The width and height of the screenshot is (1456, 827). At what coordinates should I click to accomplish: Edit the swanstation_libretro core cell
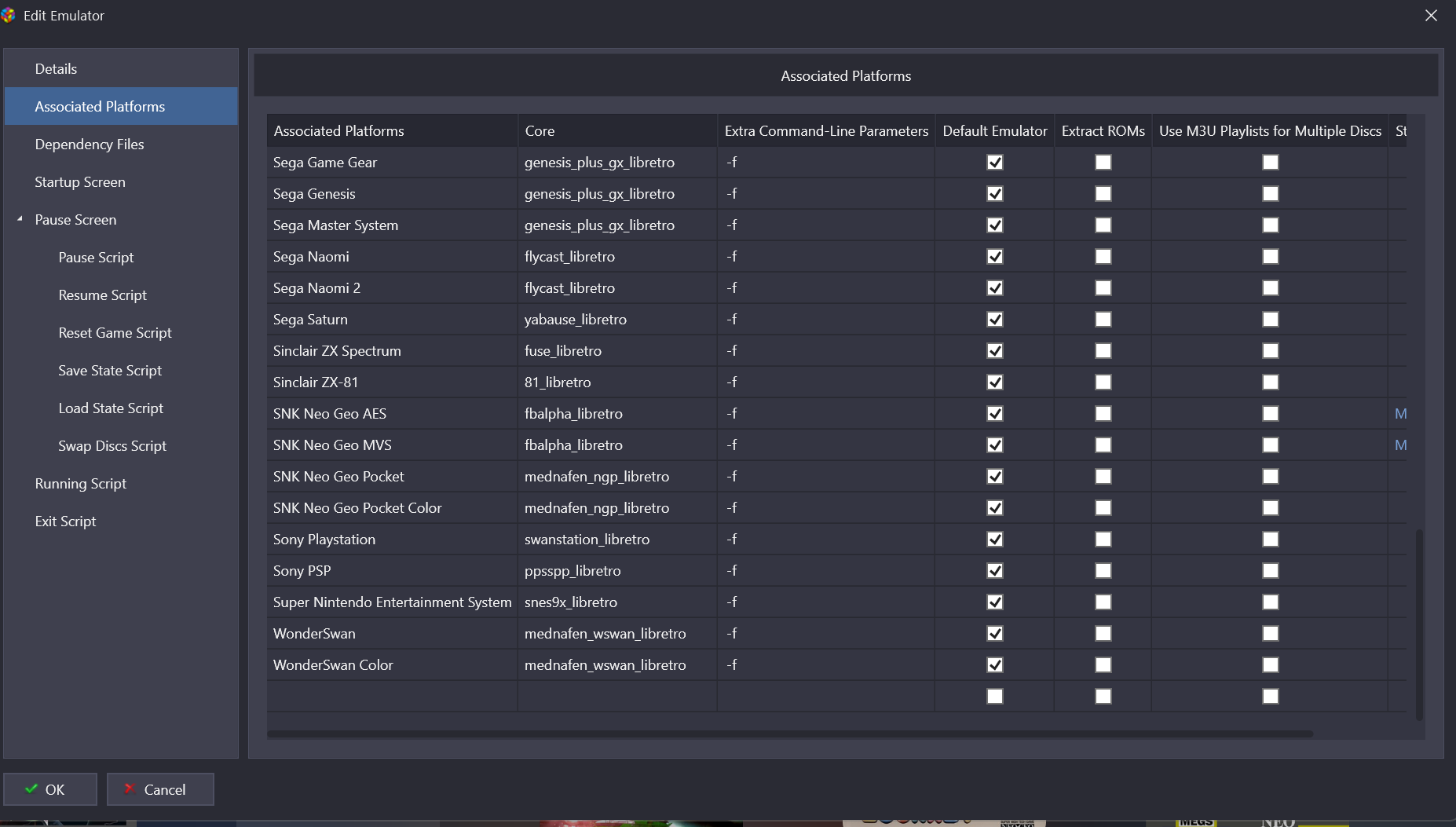(x=617, y=539)
